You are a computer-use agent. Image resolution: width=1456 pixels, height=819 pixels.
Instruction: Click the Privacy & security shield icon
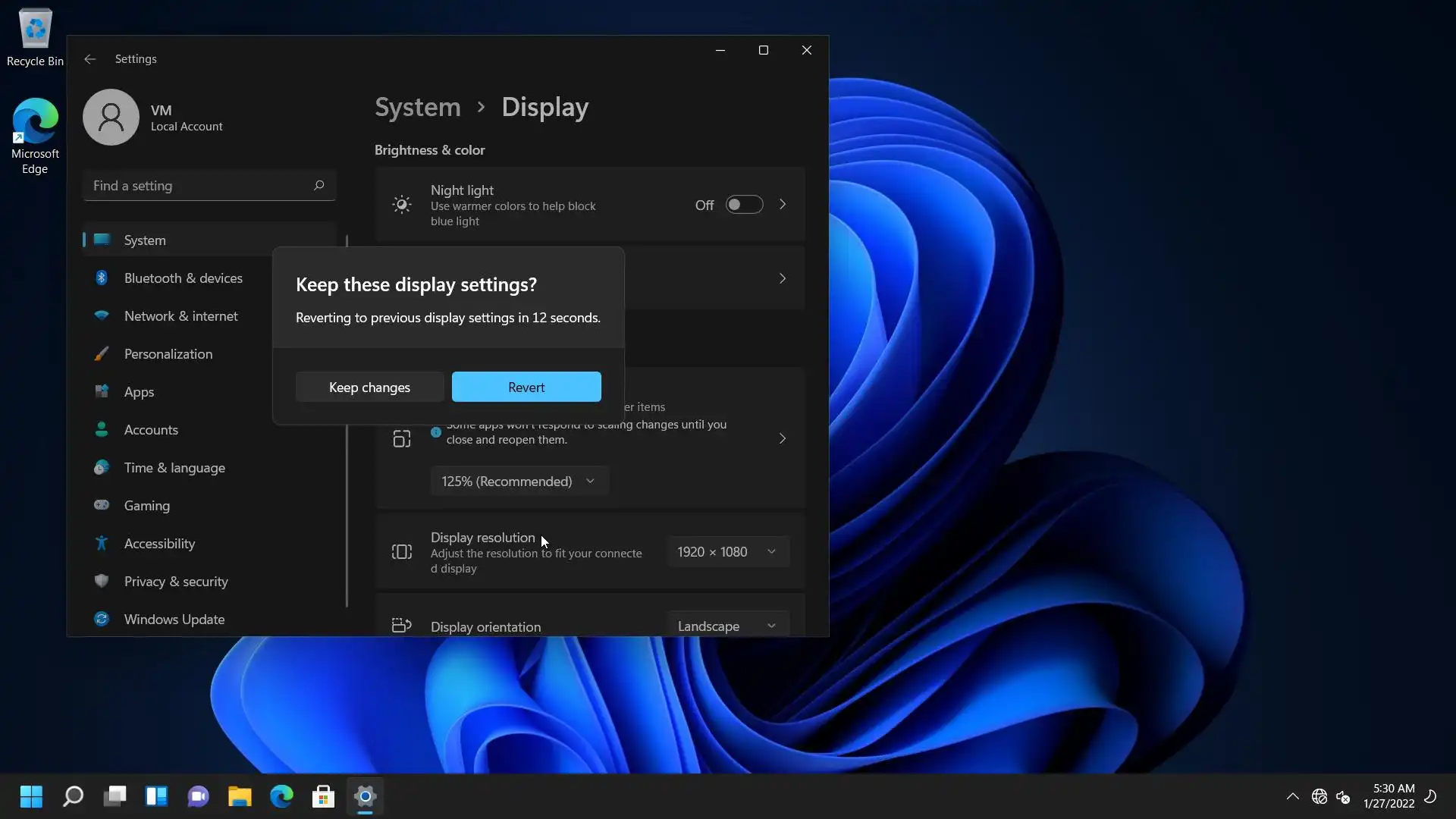coord(102,582)
